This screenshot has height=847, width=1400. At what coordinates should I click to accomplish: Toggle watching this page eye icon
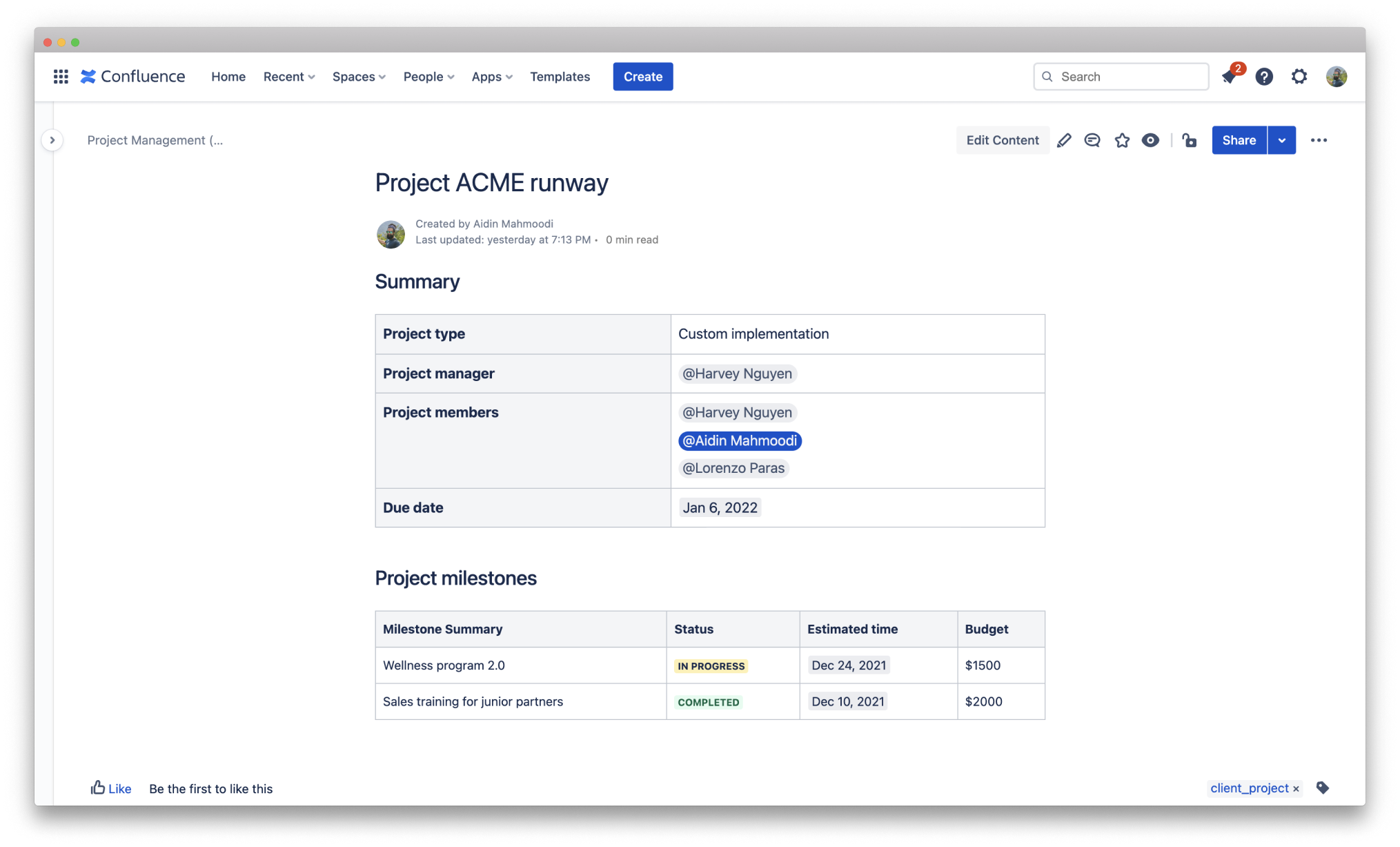tap(1150, 140)
